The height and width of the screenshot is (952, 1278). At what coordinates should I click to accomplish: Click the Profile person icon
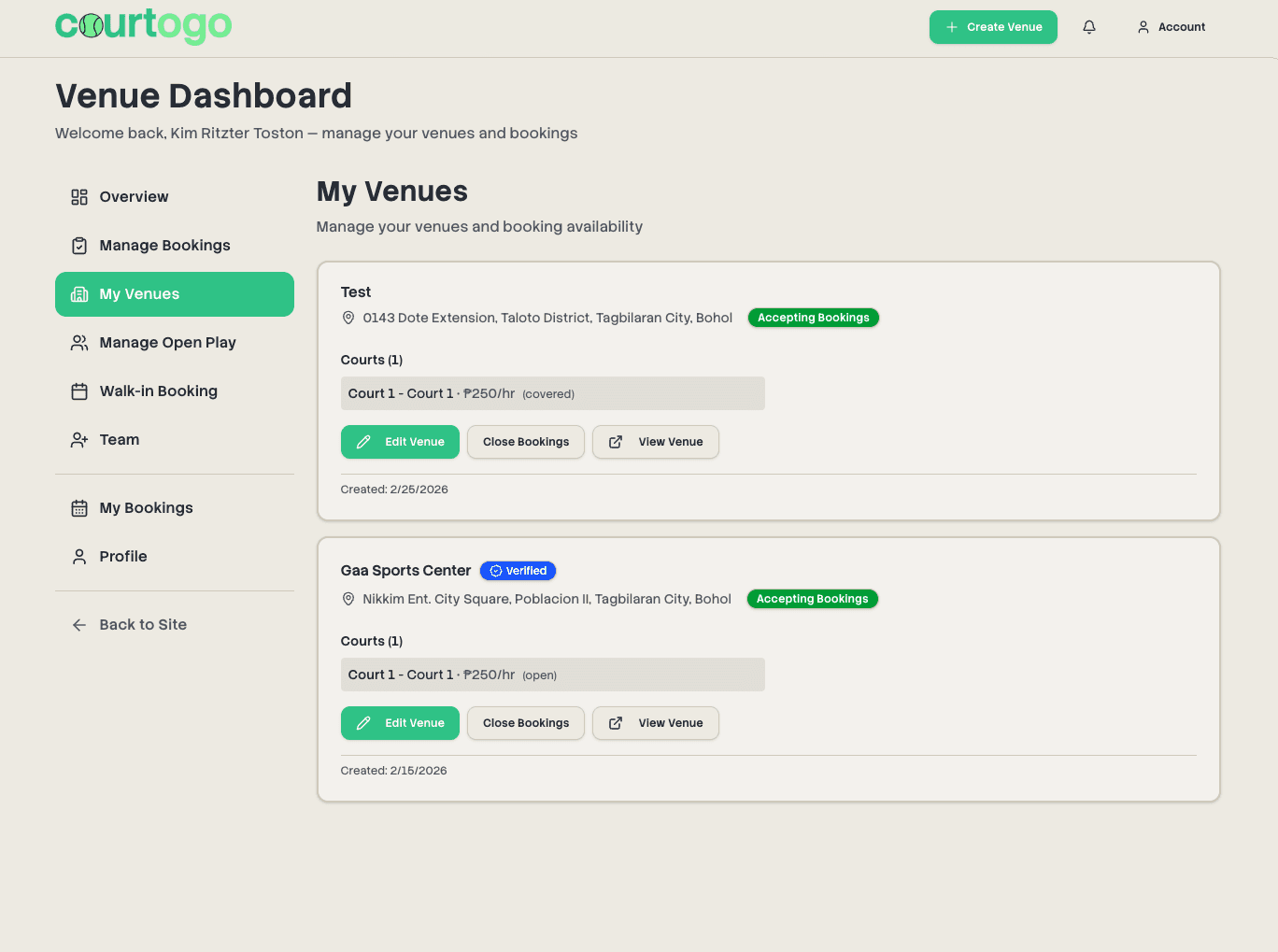coord(79,557)
